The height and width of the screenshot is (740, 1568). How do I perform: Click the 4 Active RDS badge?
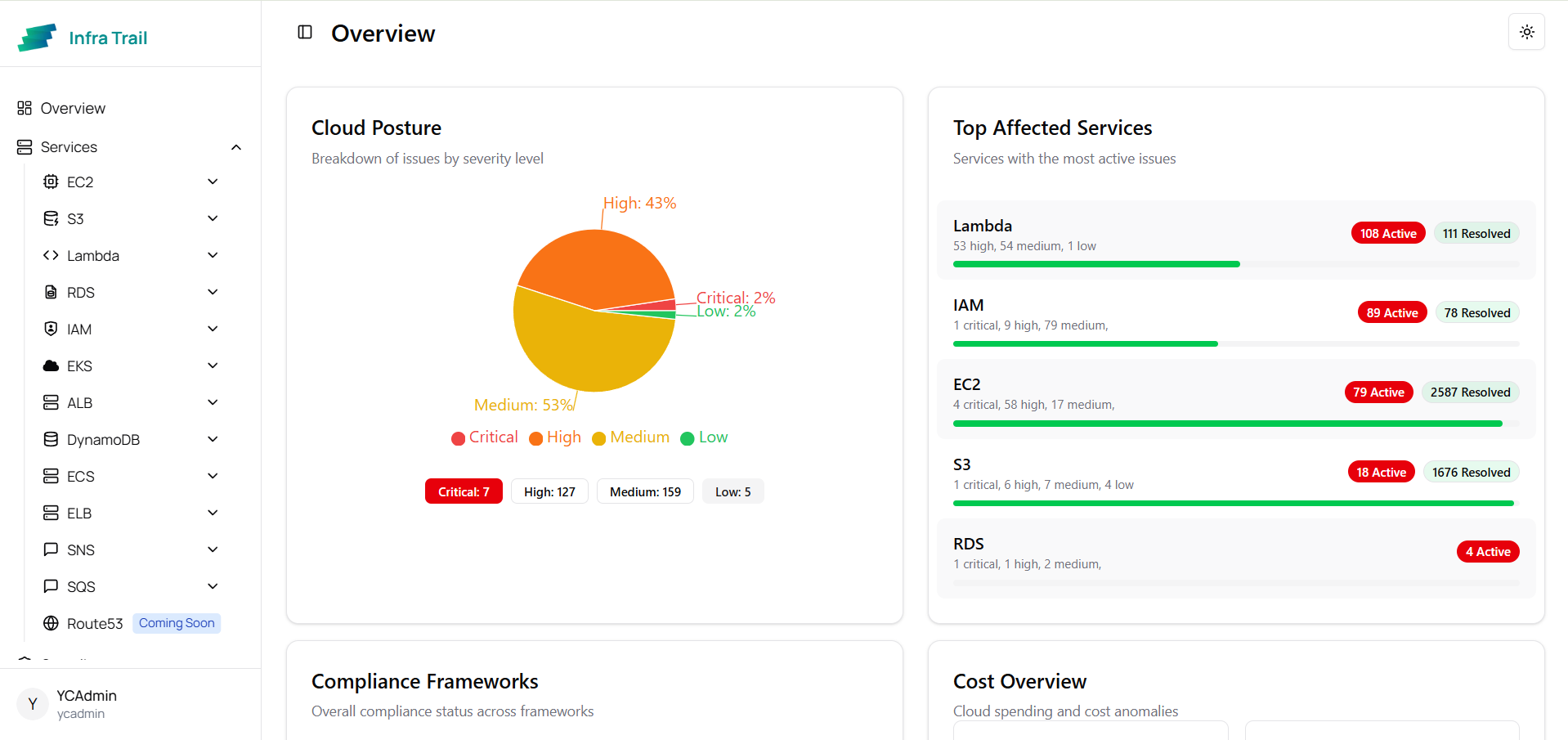[1488, 551]
